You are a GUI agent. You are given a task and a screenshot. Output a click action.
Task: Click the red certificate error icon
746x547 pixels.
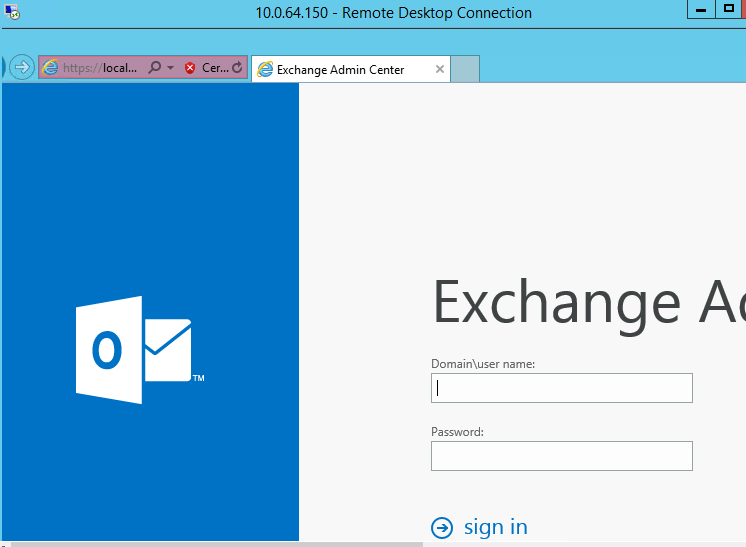[x=190, y=68]
